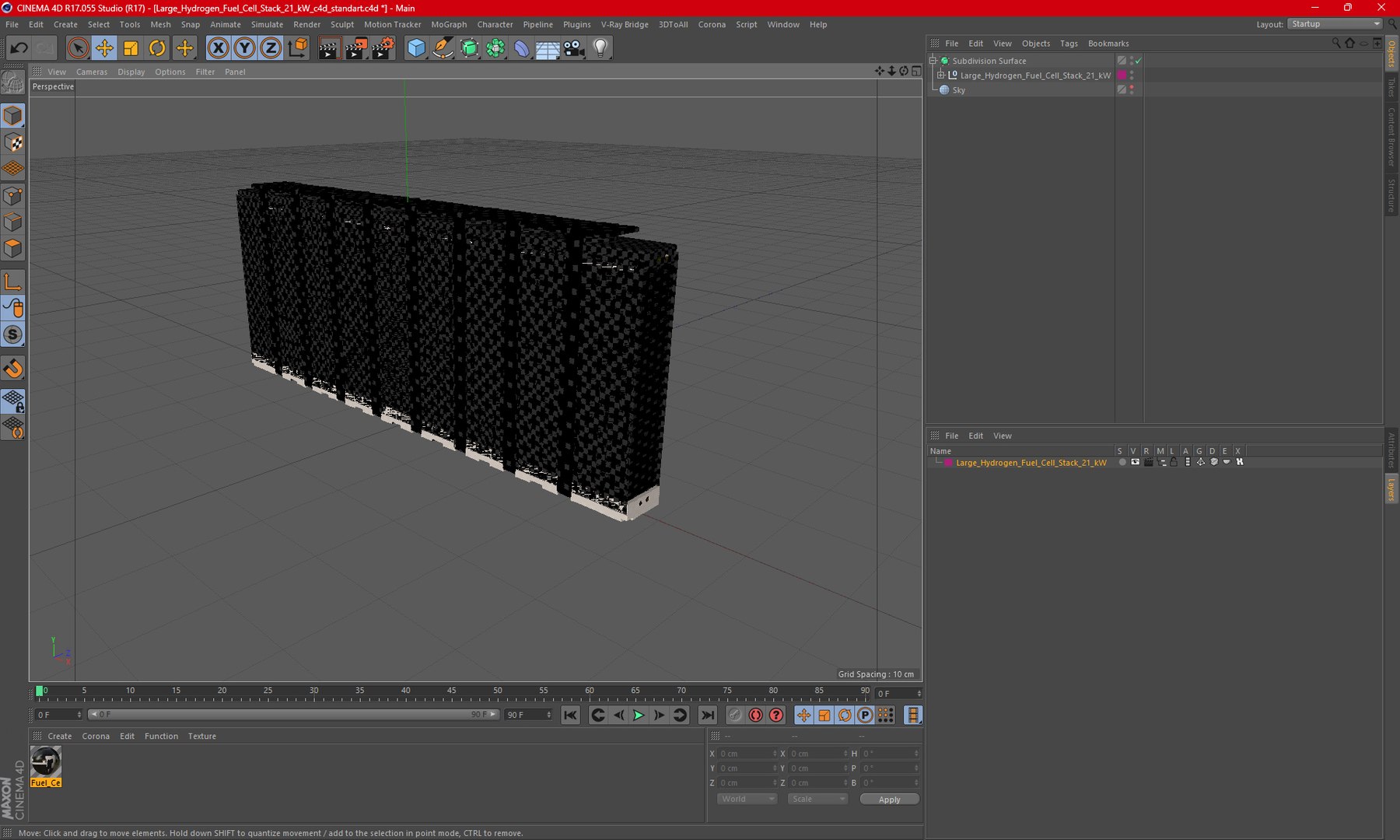This screenshot has height=840, width=1400.
Task: Select the Sky object
Action: click(x=958, y=90)
